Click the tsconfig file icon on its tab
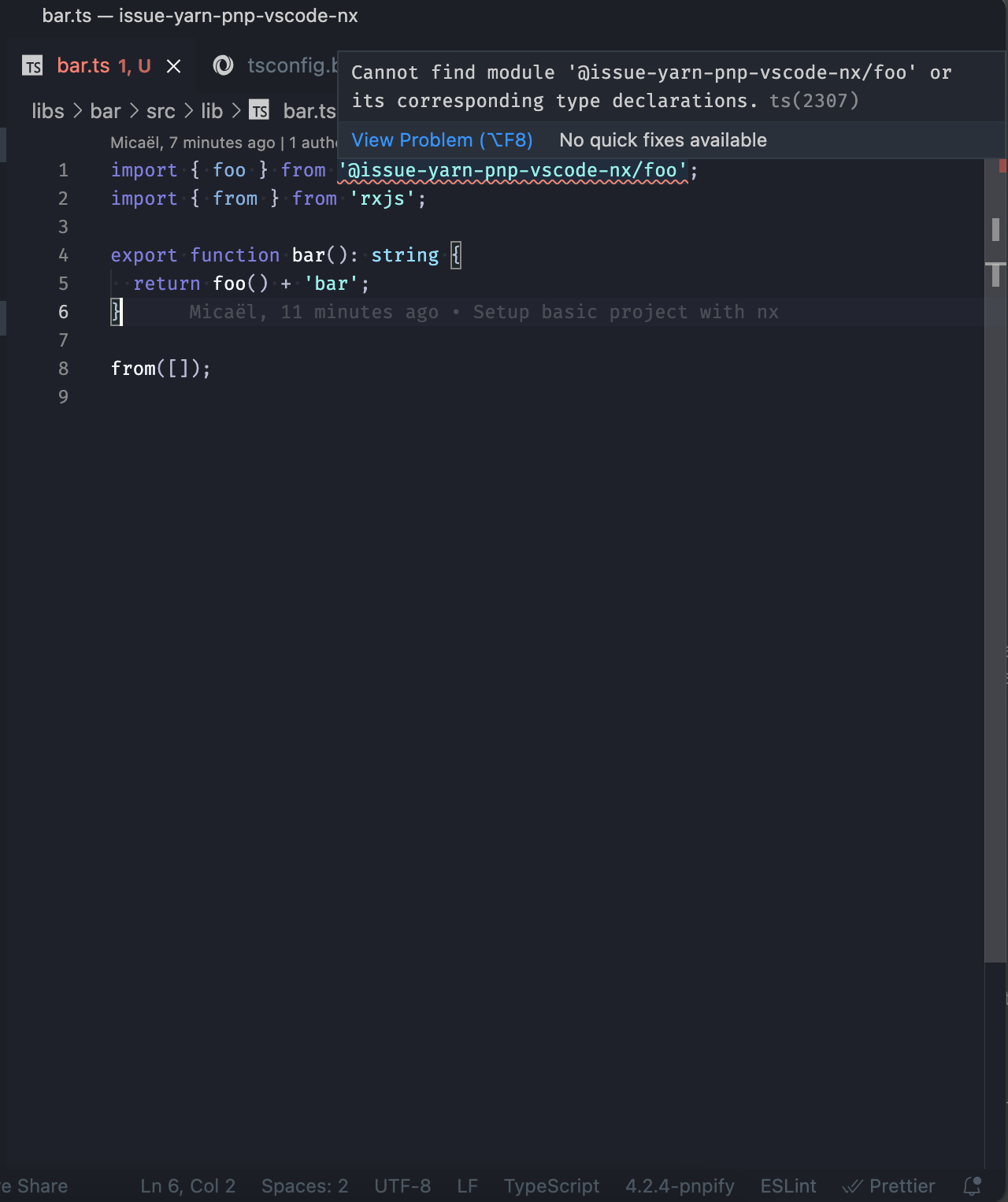This screenshot has width=1008, height=1202. tap(223, 65)
